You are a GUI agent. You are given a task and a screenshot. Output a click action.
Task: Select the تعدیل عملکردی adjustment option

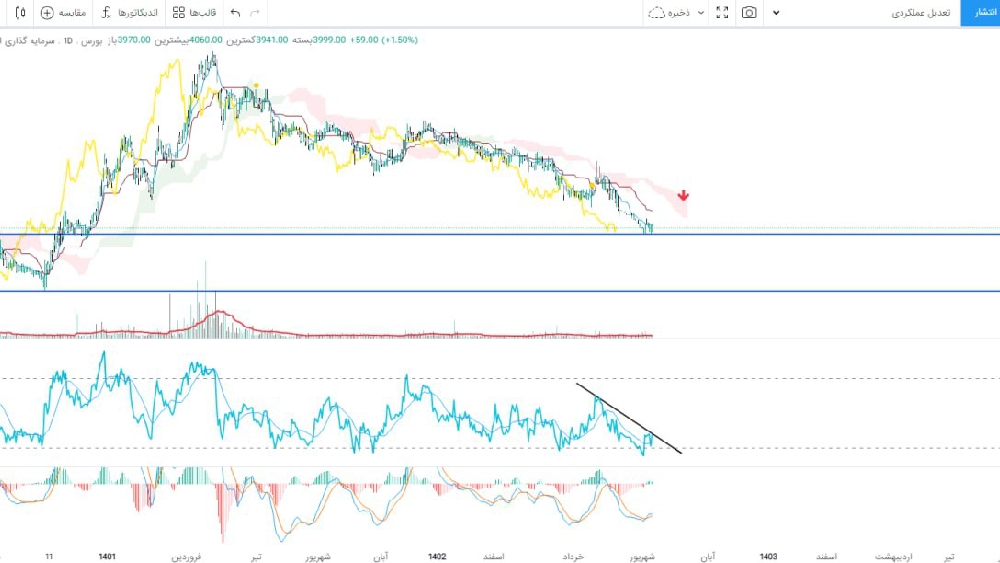click(x=920, y=13)
